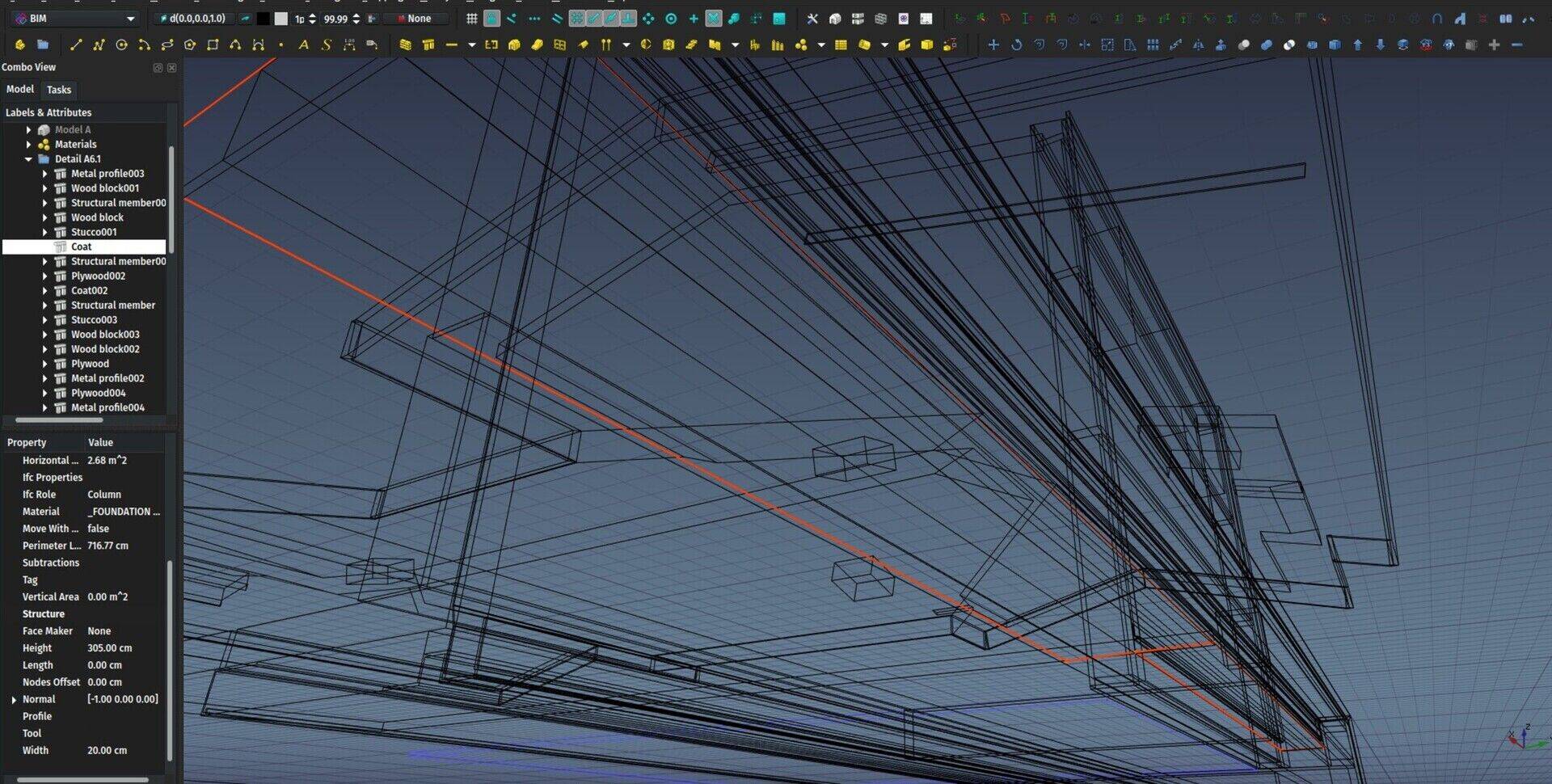Toggle snap to center

pyautogui.click(x=671, y=19)
